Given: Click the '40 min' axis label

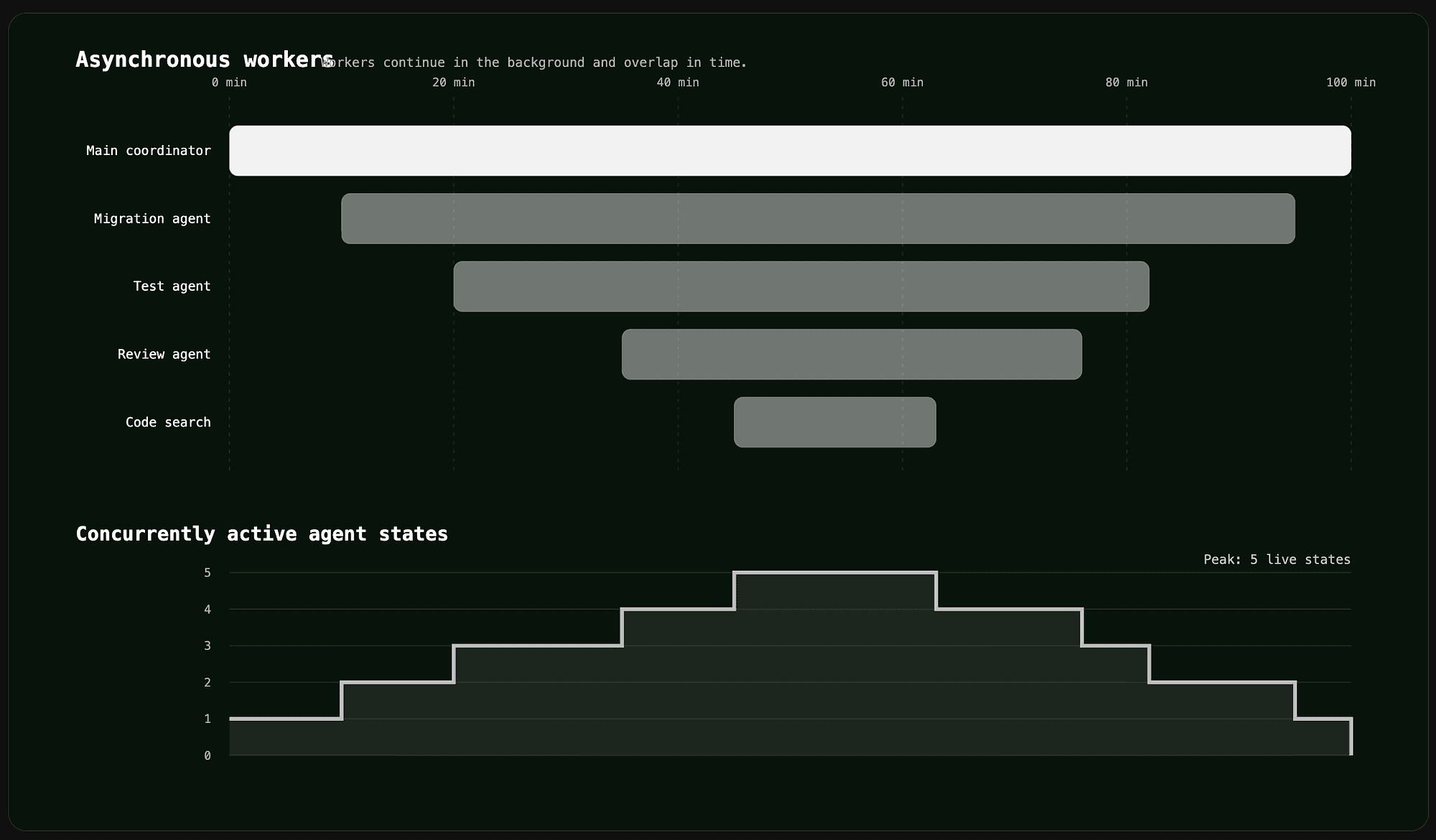Looking at the screenshot, I should pyautogui.click(x=678, y=83).
